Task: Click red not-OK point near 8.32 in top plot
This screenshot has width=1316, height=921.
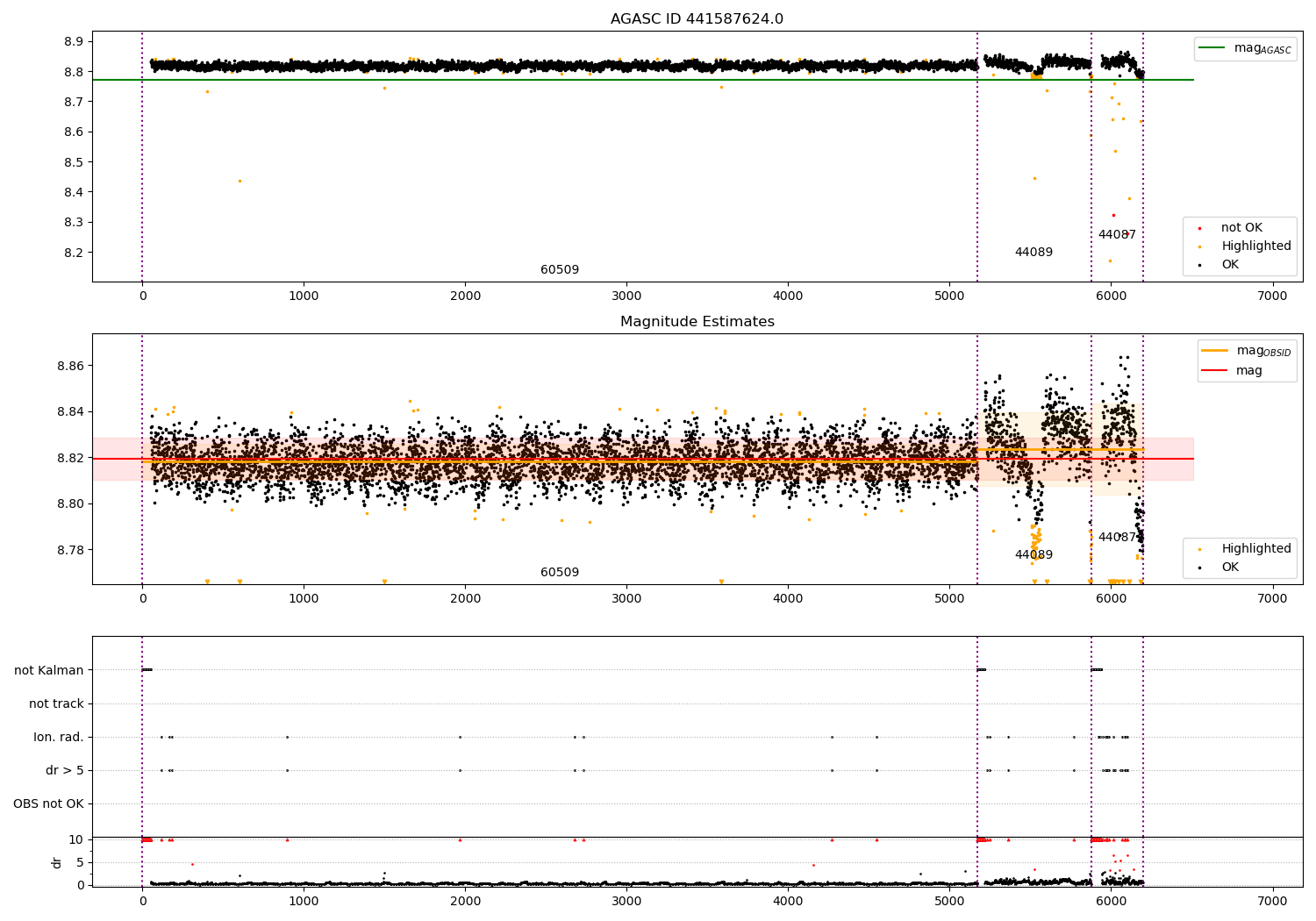Action: tap(1113, 215)
